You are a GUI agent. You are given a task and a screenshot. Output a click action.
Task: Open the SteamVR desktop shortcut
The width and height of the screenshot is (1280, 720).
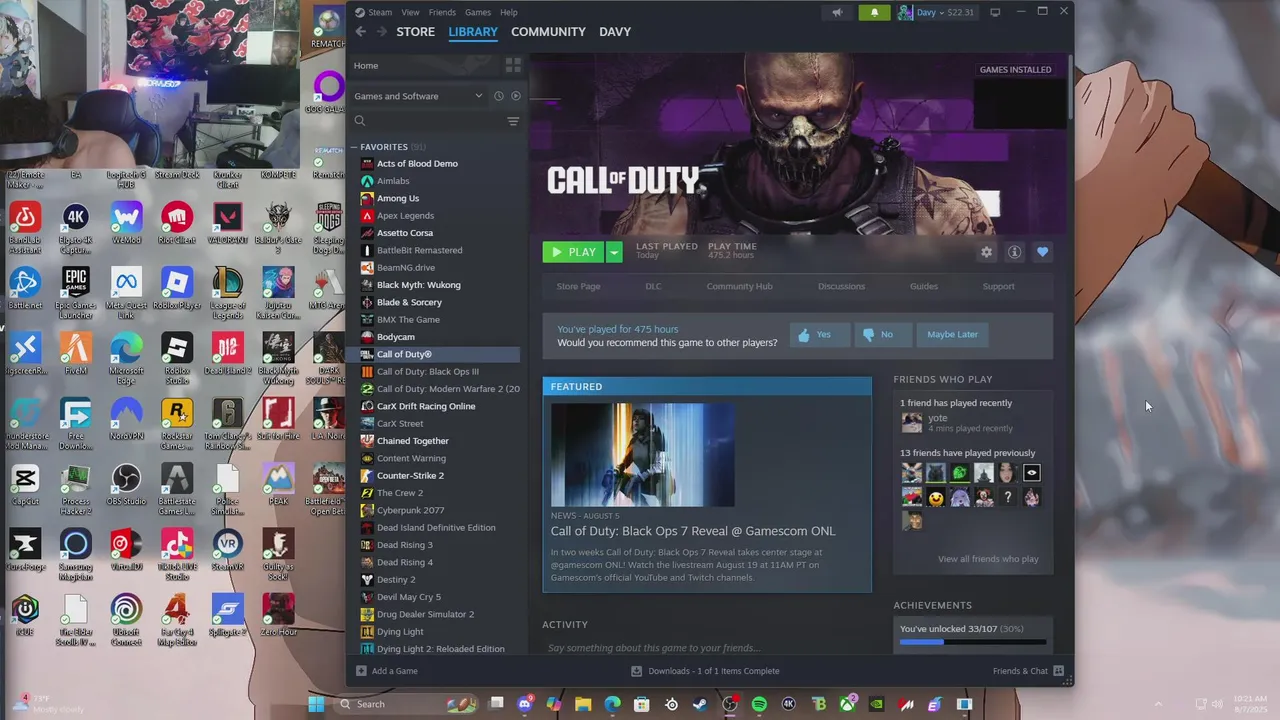pos(227,550)
